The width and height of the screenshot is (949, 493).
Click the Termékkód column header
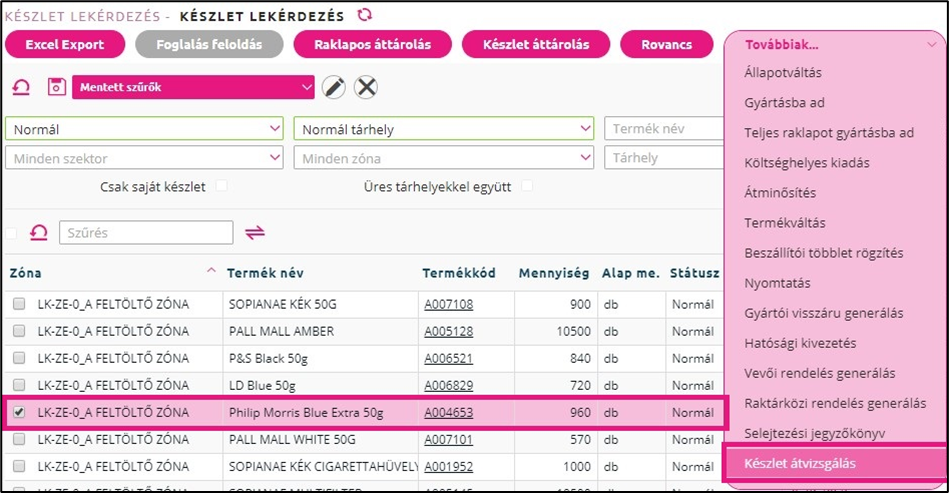click(459, 273)
